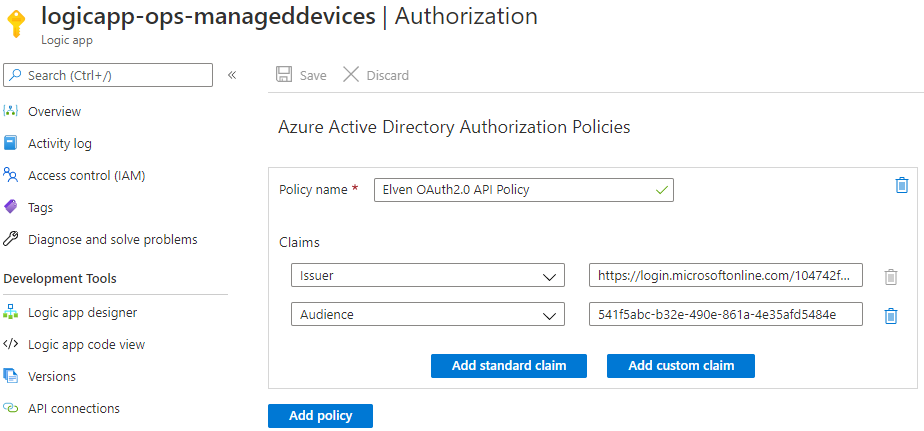Open Logic app code view
The image size is (924, 431).
pos(86,344)
